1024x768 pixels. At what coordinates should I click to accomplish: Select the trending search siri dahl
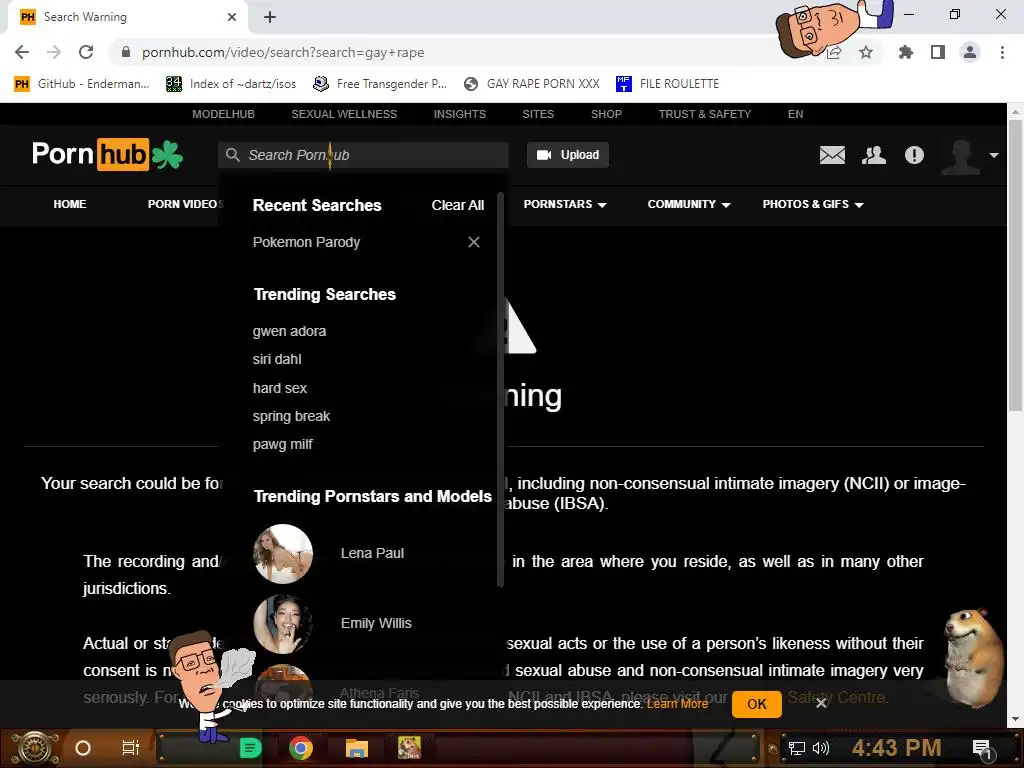coord(277,359)
